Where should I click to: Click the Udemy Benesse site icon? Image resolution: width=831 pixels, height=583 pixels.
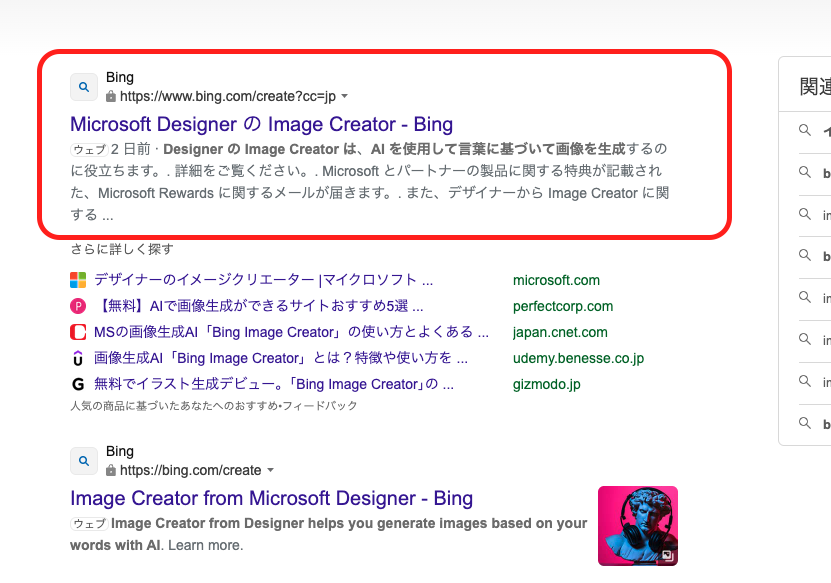[78, 358]
